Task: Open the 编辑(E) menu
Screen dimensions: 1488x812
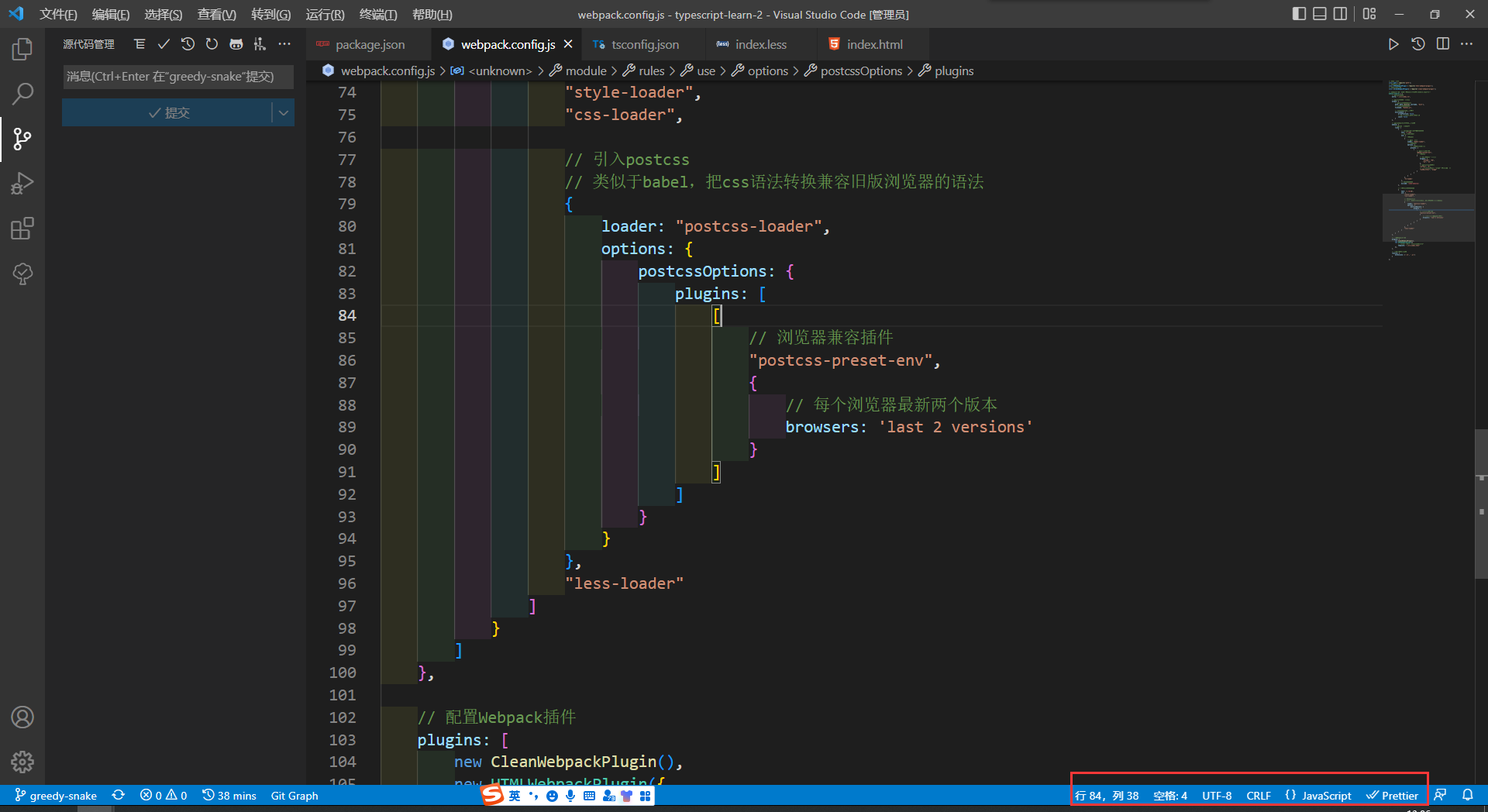Action: click(x=111, y=14)
